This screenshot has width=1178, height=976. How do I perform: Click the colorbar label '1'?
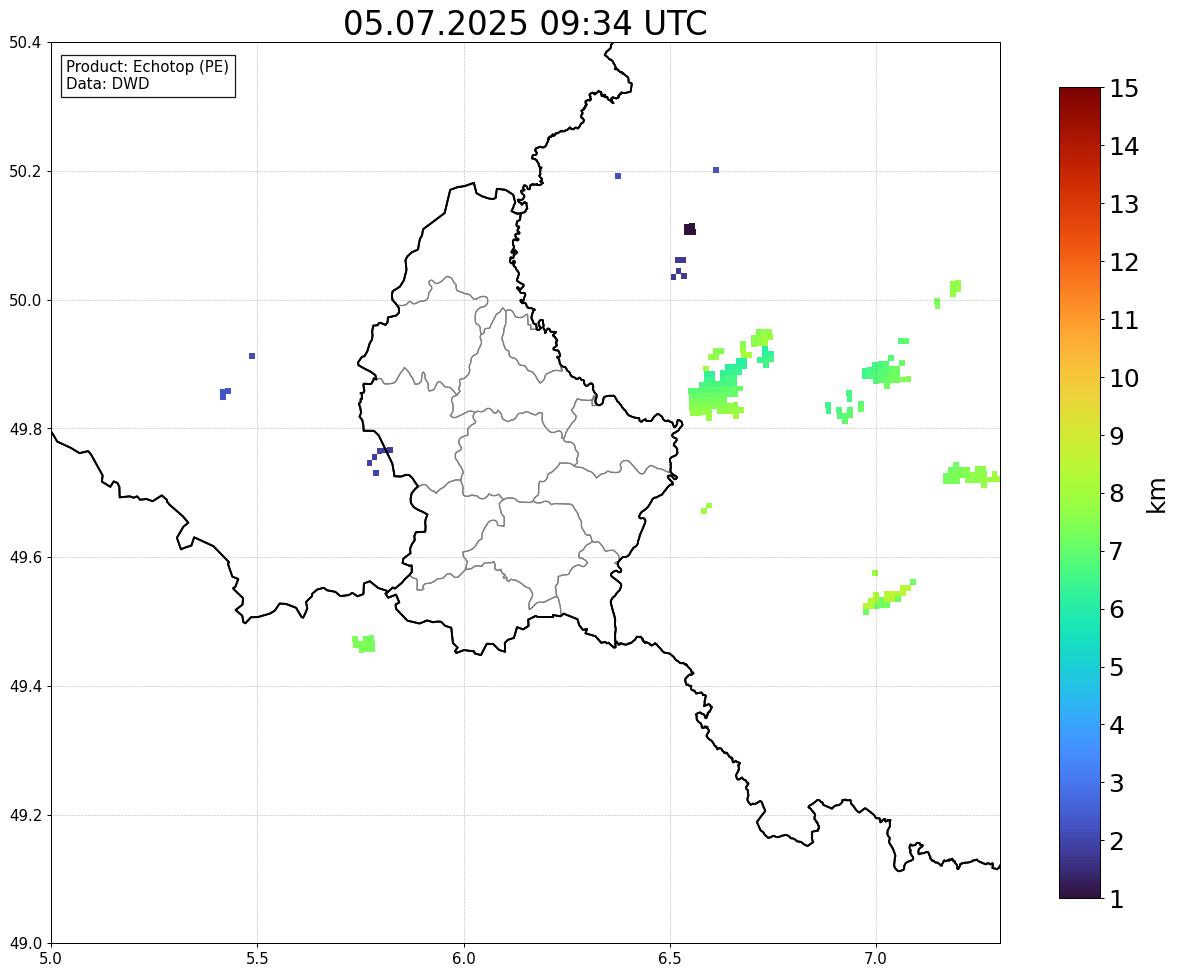pos(1117,899)
